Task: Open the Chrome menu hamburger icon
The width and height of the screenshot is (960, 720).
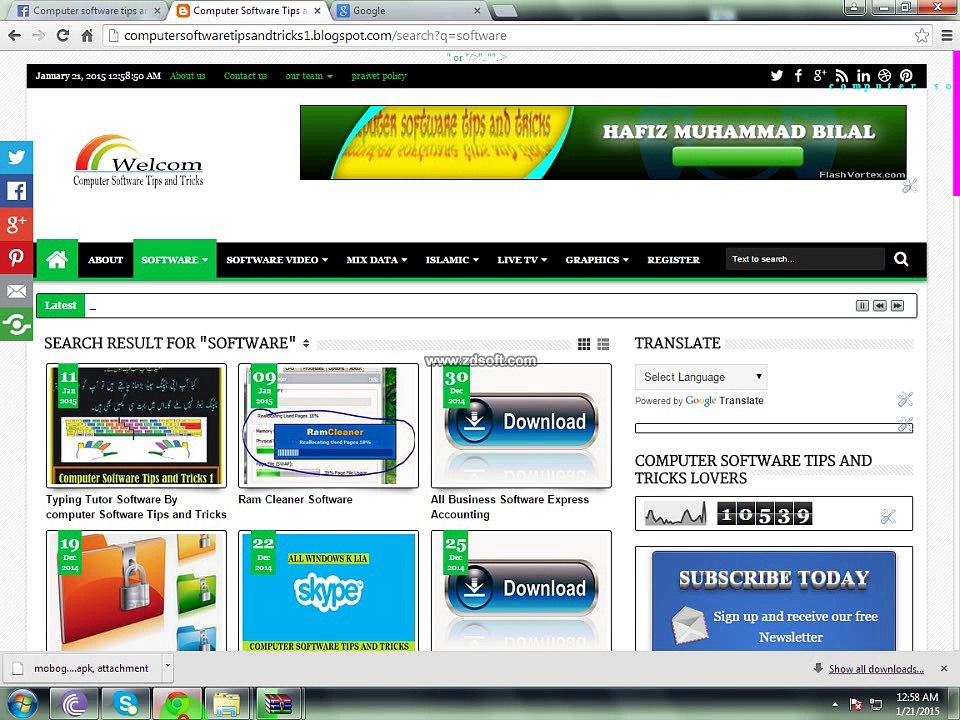Action: pyautogui.click(x=947, y=36)
